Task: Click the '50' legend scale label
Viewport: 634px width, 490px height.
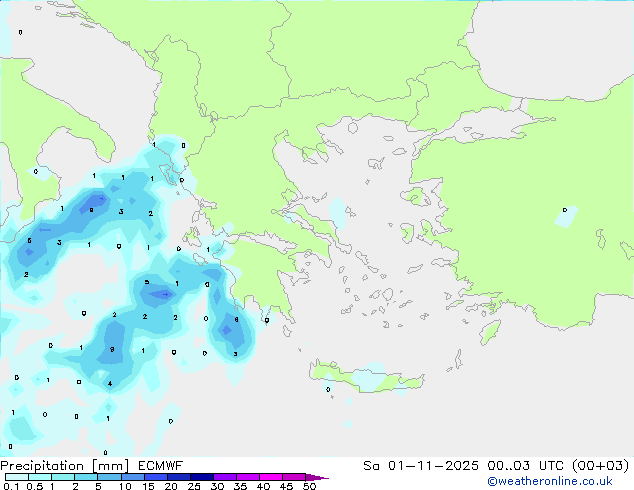Action: click(309, 486)
